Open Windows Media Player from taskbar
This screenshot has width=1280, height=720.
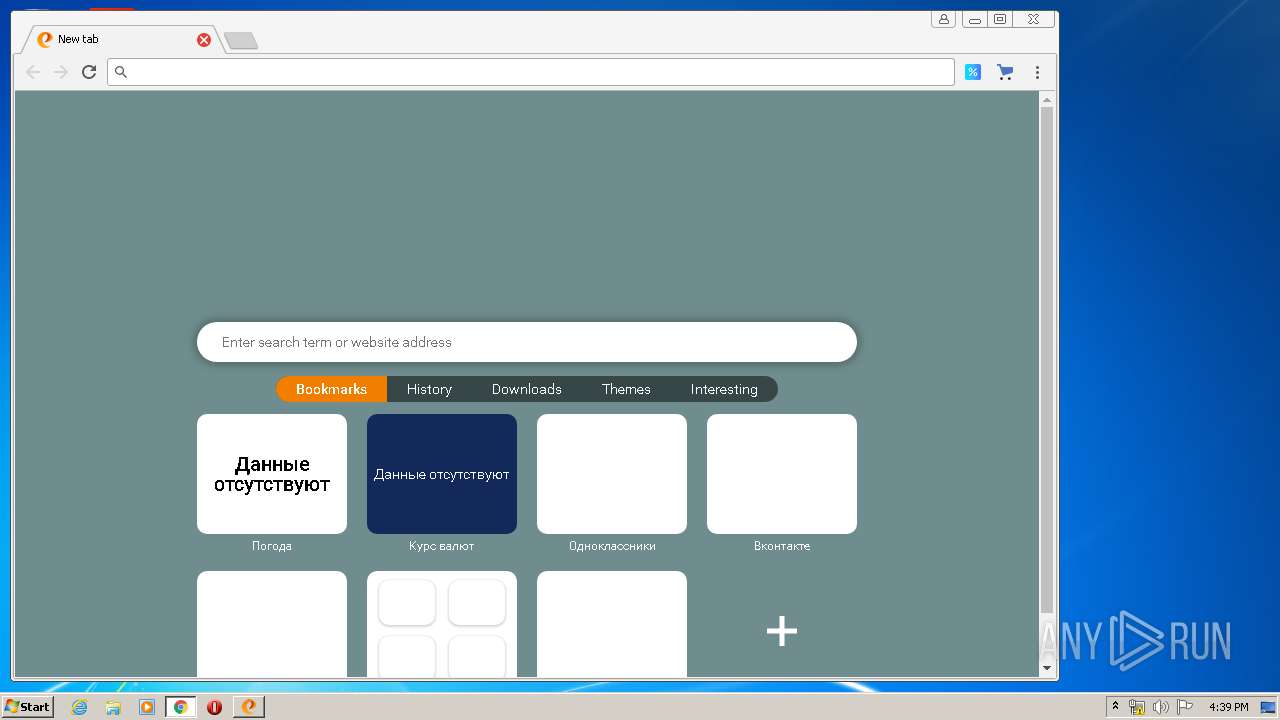(147, 707)
